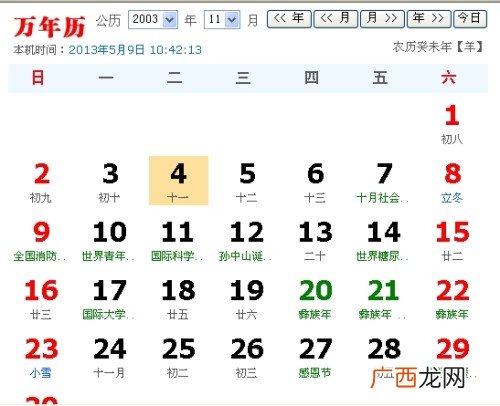Select date 9 with 全国消防 note

[41, 240]
